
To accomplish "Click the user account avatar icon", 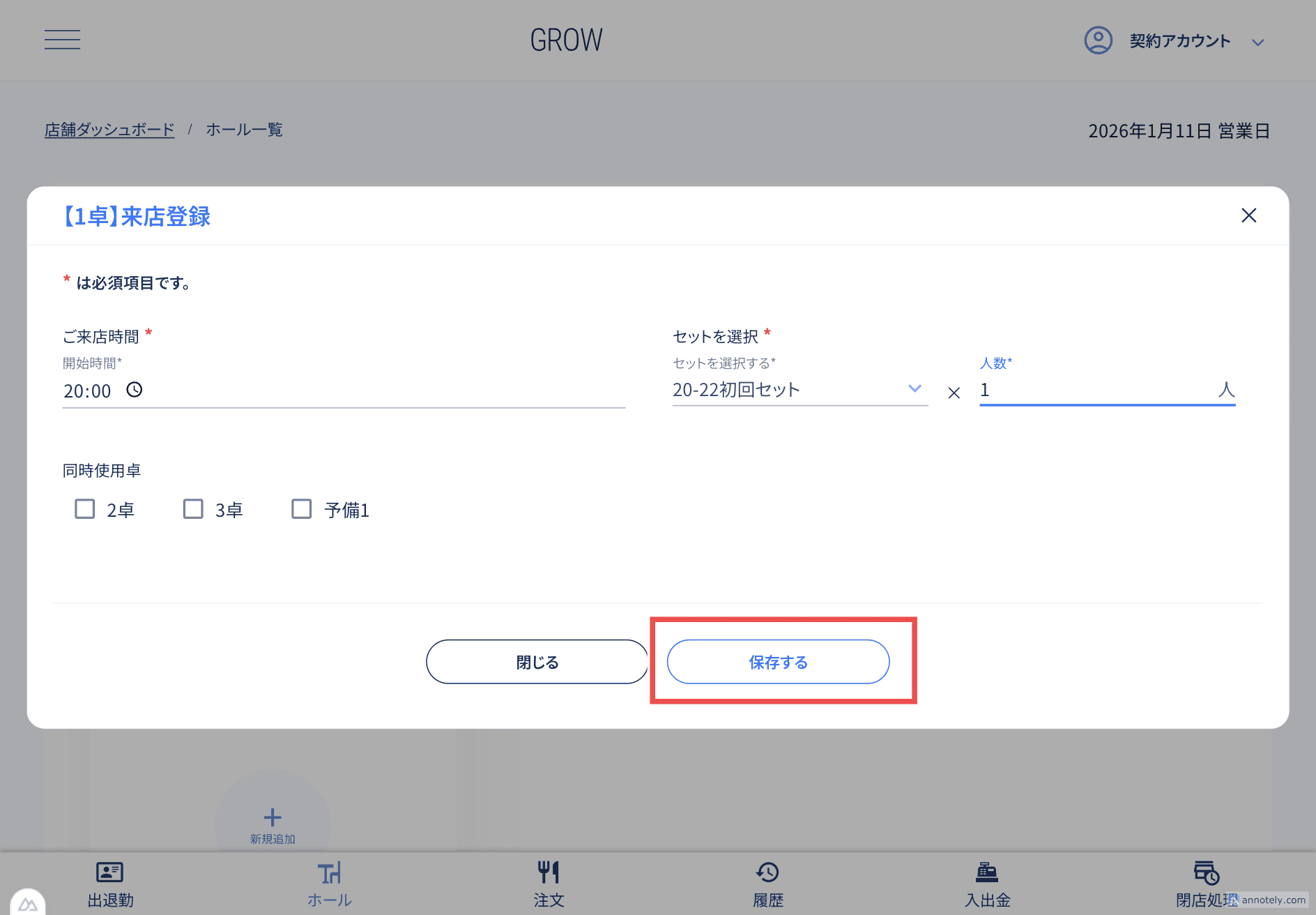I will point(1098,40).
